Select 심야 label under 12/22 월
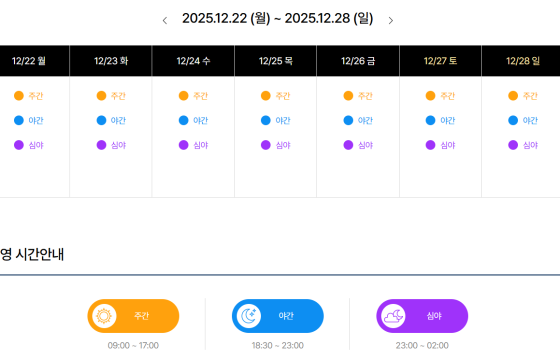The width and height of the screenshot is (560, 360). point(36,145)
